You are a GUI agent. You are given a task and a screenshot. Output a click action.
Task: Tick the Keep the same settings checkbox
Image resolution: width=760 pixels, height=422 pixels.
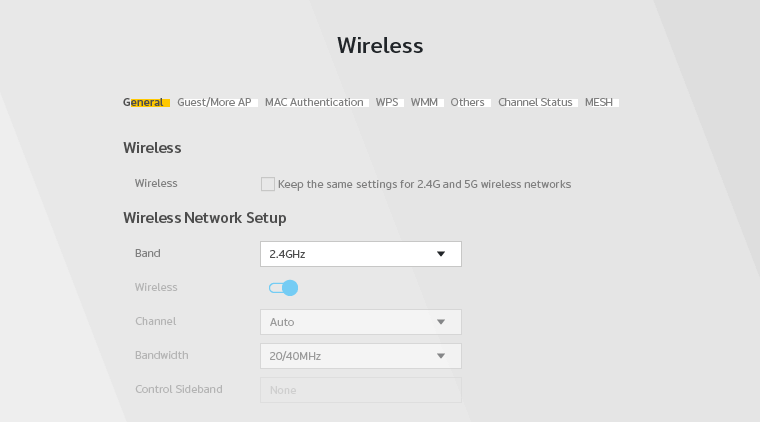268,184
